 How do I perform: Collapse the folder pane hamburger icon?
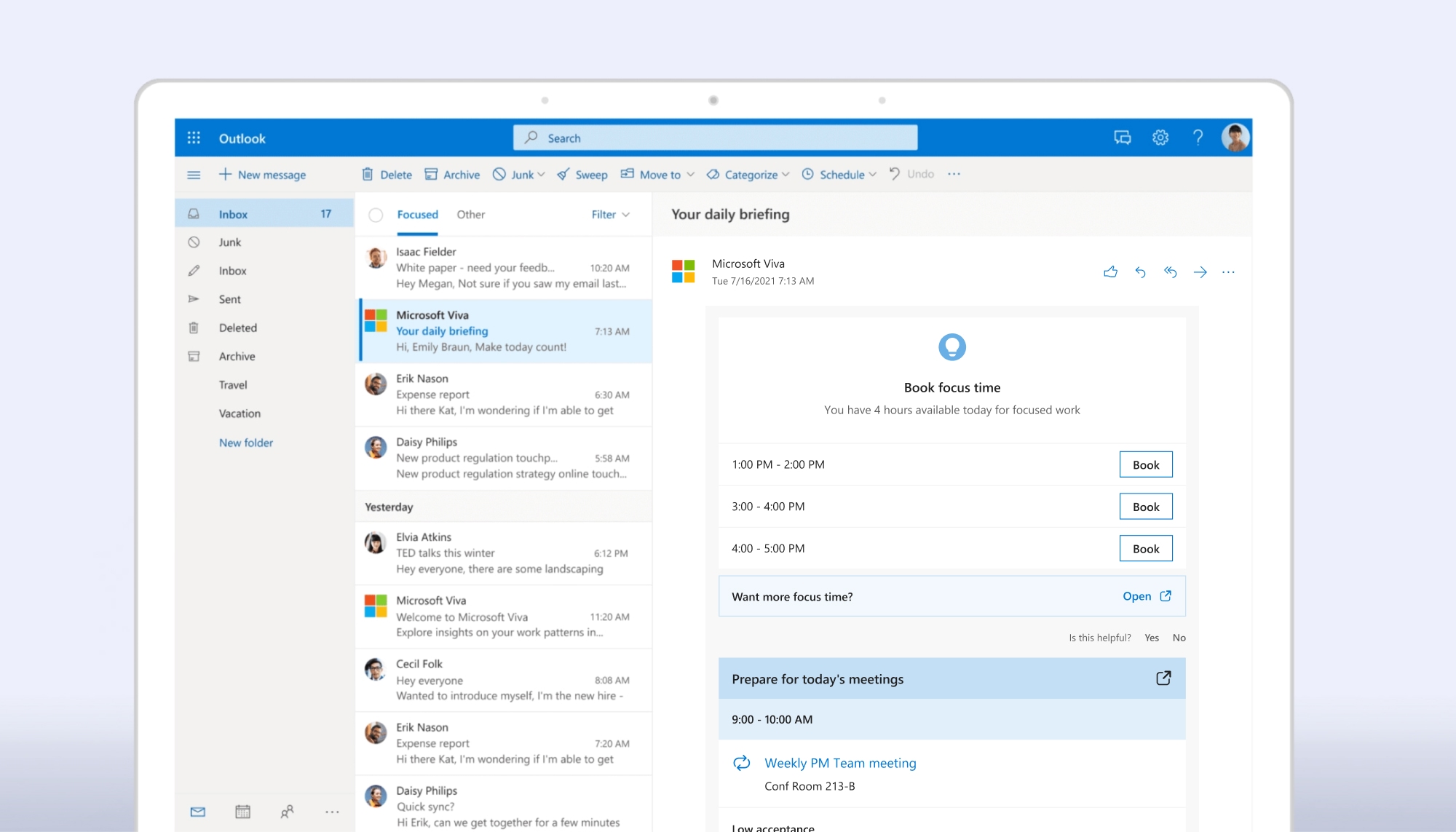tap(194, 175)
